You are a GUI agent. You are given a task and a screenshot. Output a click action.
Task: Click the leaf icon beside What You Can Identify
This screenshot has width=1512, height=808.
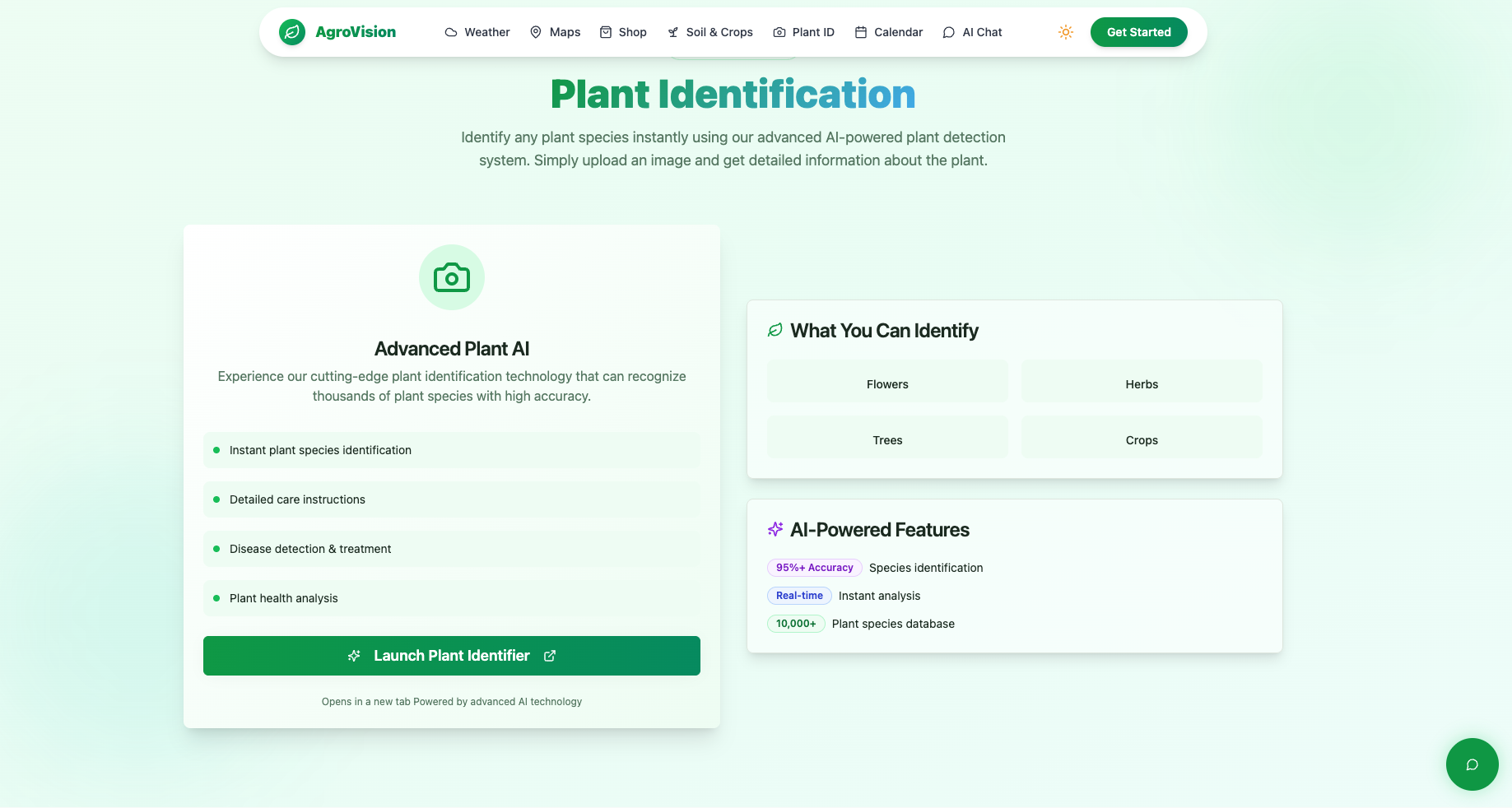(775, 330)
